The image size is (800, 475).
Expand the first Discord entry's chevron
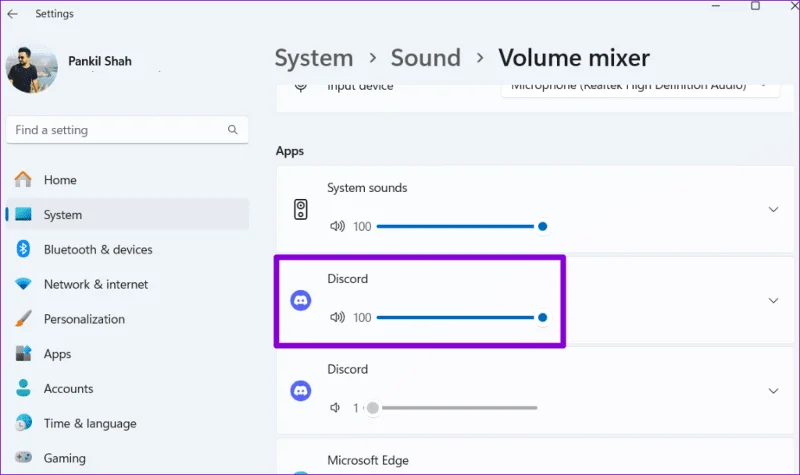[773, 301]
